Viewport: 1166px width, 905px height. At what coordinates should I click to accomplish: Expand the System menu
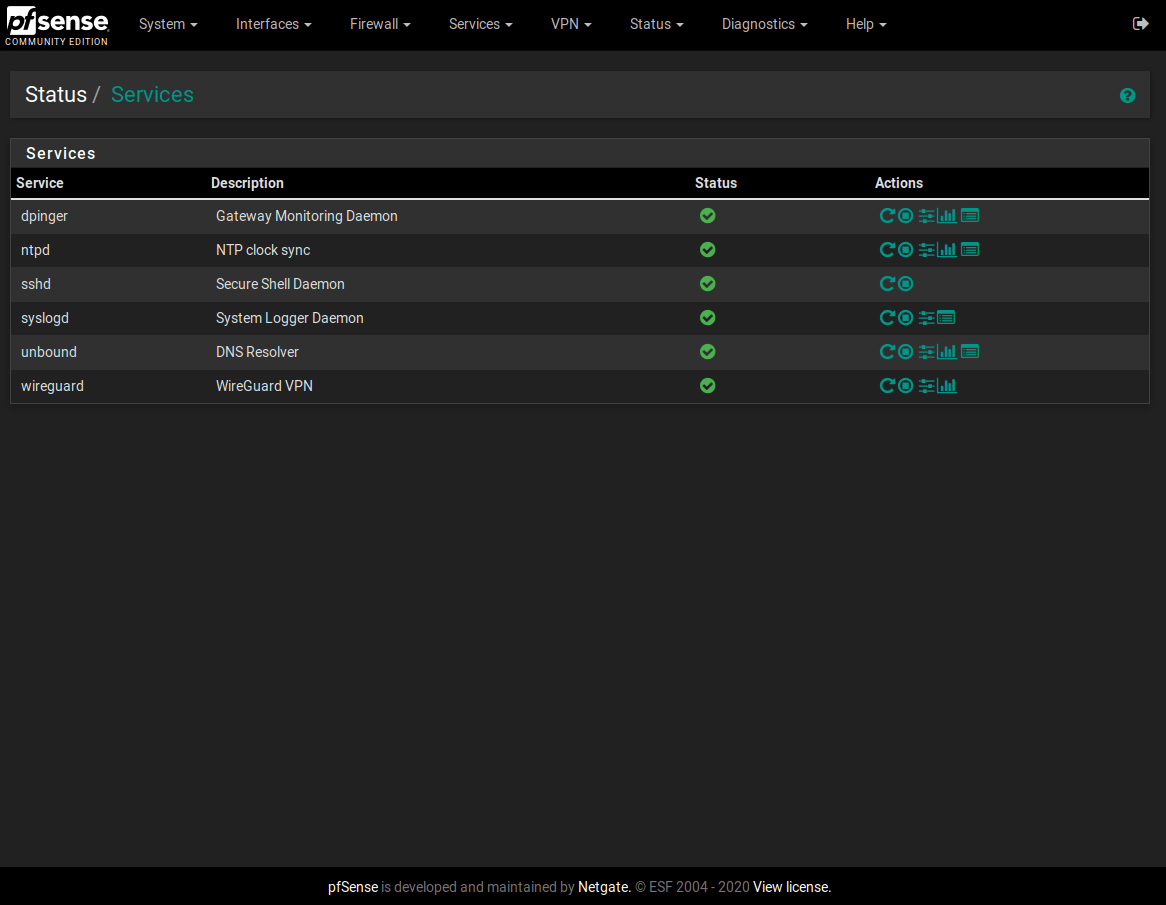point(167,24)
